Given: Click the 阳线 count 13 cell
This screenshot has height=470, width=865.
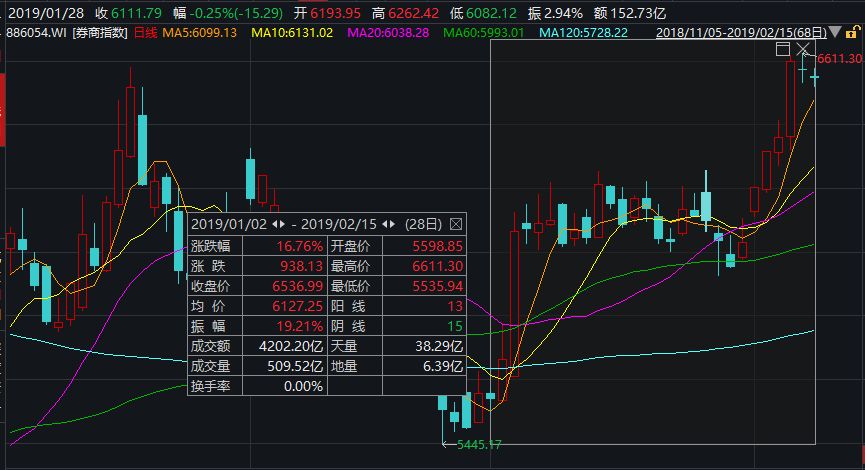Looking at the screenshot, I should pyautogui.click(x=424, y=306).
